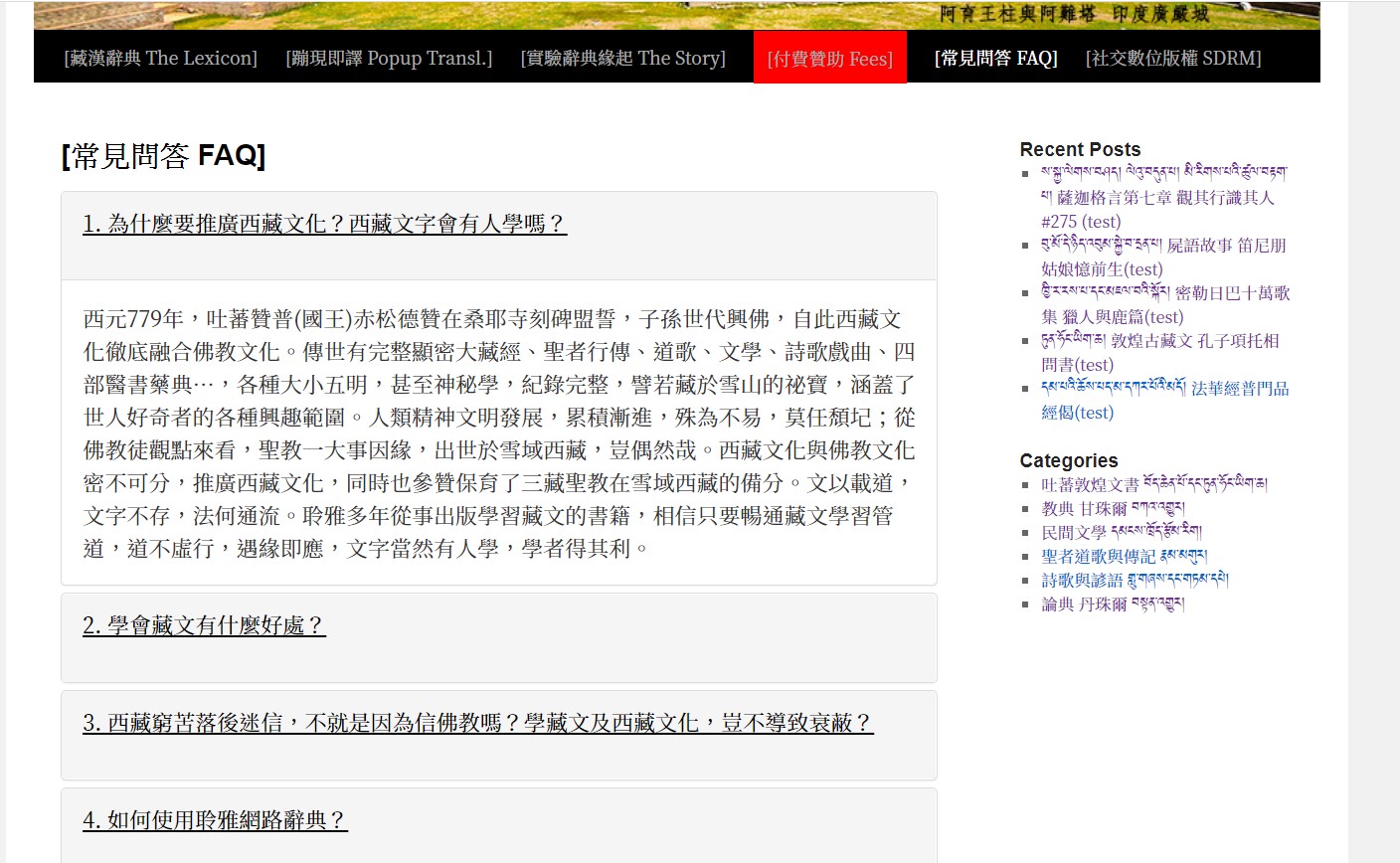Expand FAQ question 4 如何使用聆雅網路辭典

tap(215, 820)
